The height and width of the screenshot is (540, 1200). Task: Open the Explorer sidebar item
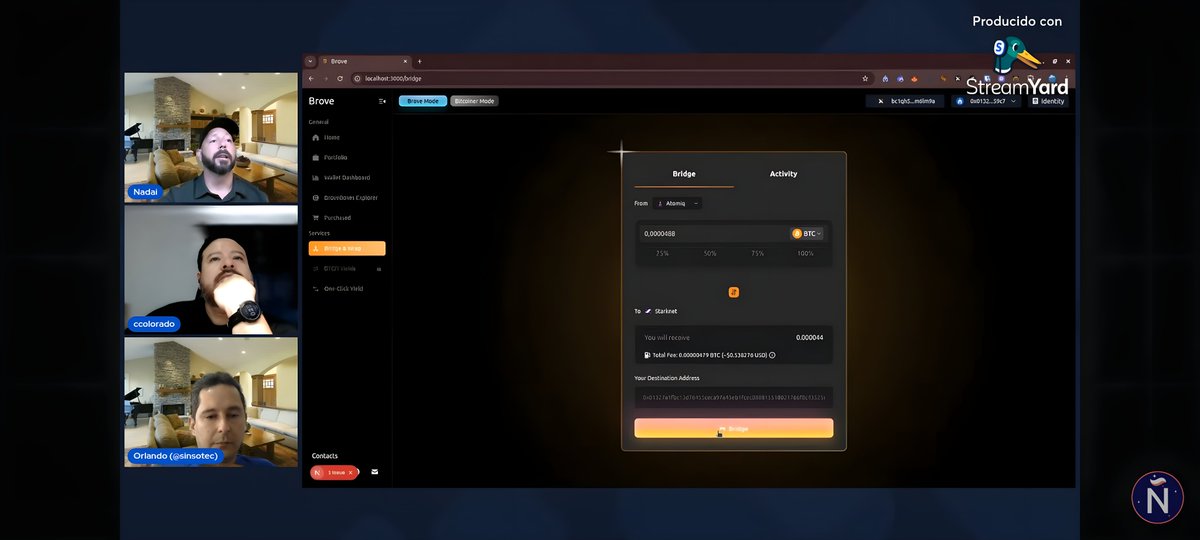[347, 197]
